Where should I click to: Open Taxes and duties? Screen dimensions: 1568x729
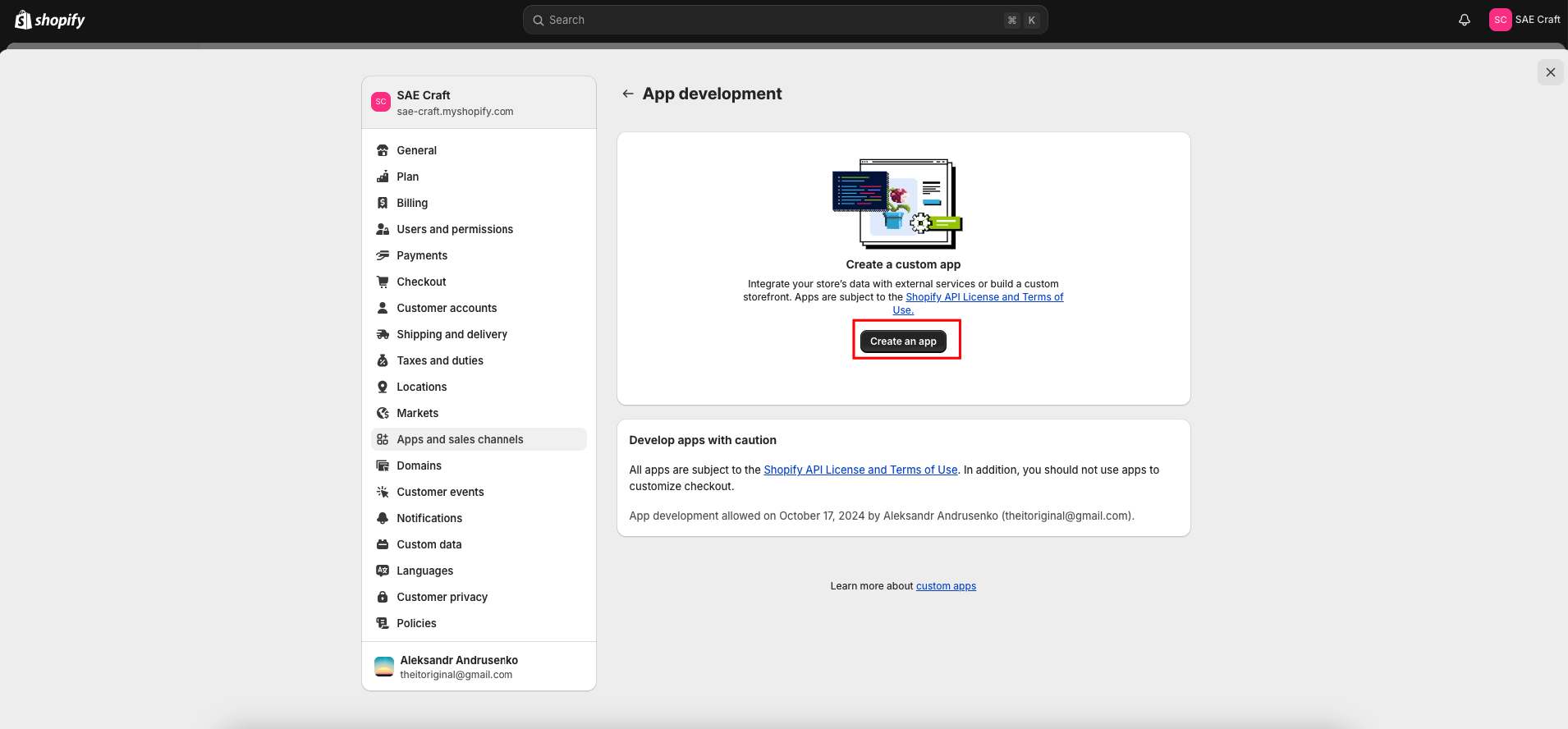click(x=479, y=360)
